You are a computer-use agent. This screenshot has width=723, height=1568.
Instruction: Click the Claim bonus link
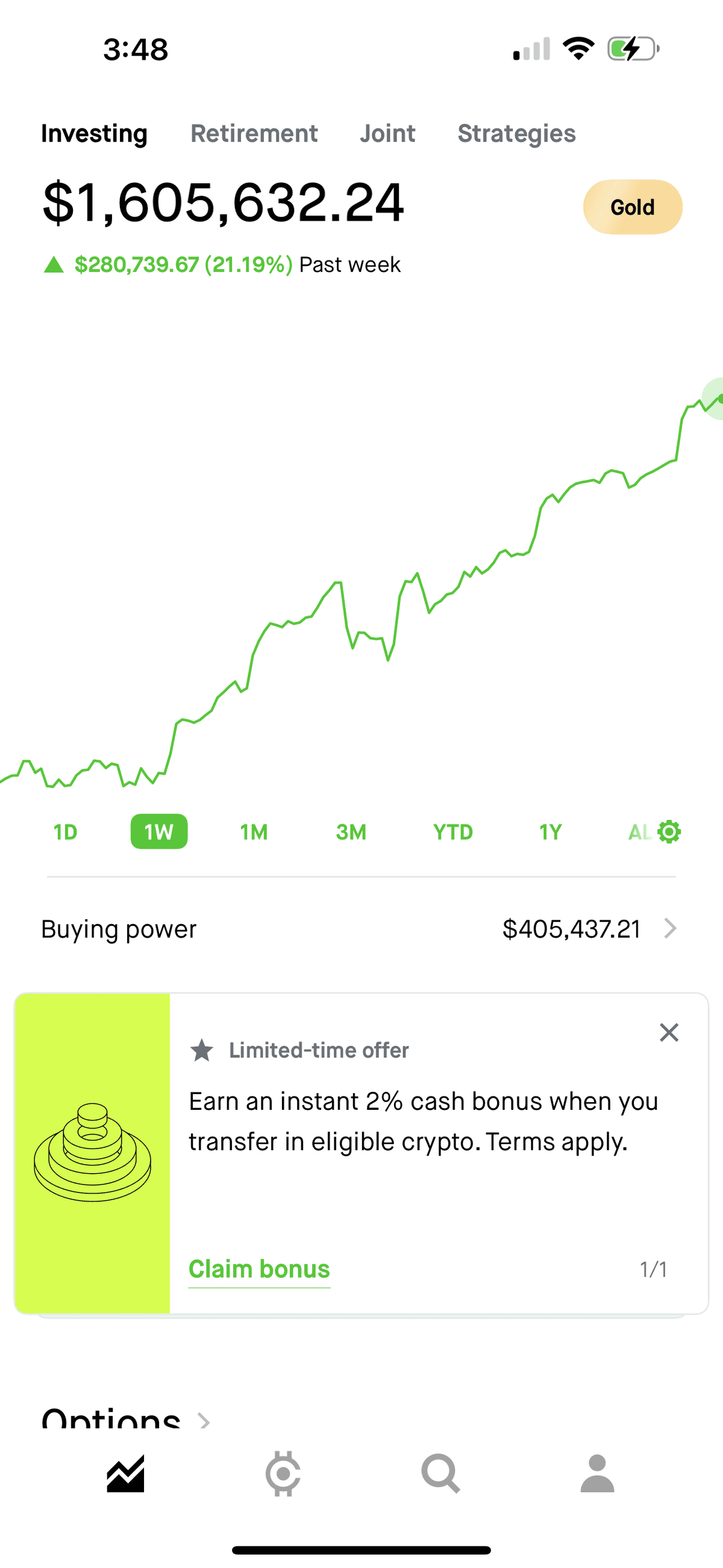(x=259, y=1269)
